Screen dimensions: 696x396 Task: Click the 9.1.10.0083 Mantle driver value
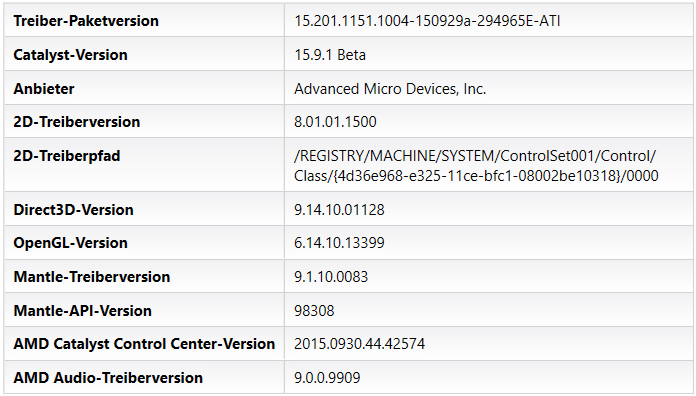(x=331, y=277)
